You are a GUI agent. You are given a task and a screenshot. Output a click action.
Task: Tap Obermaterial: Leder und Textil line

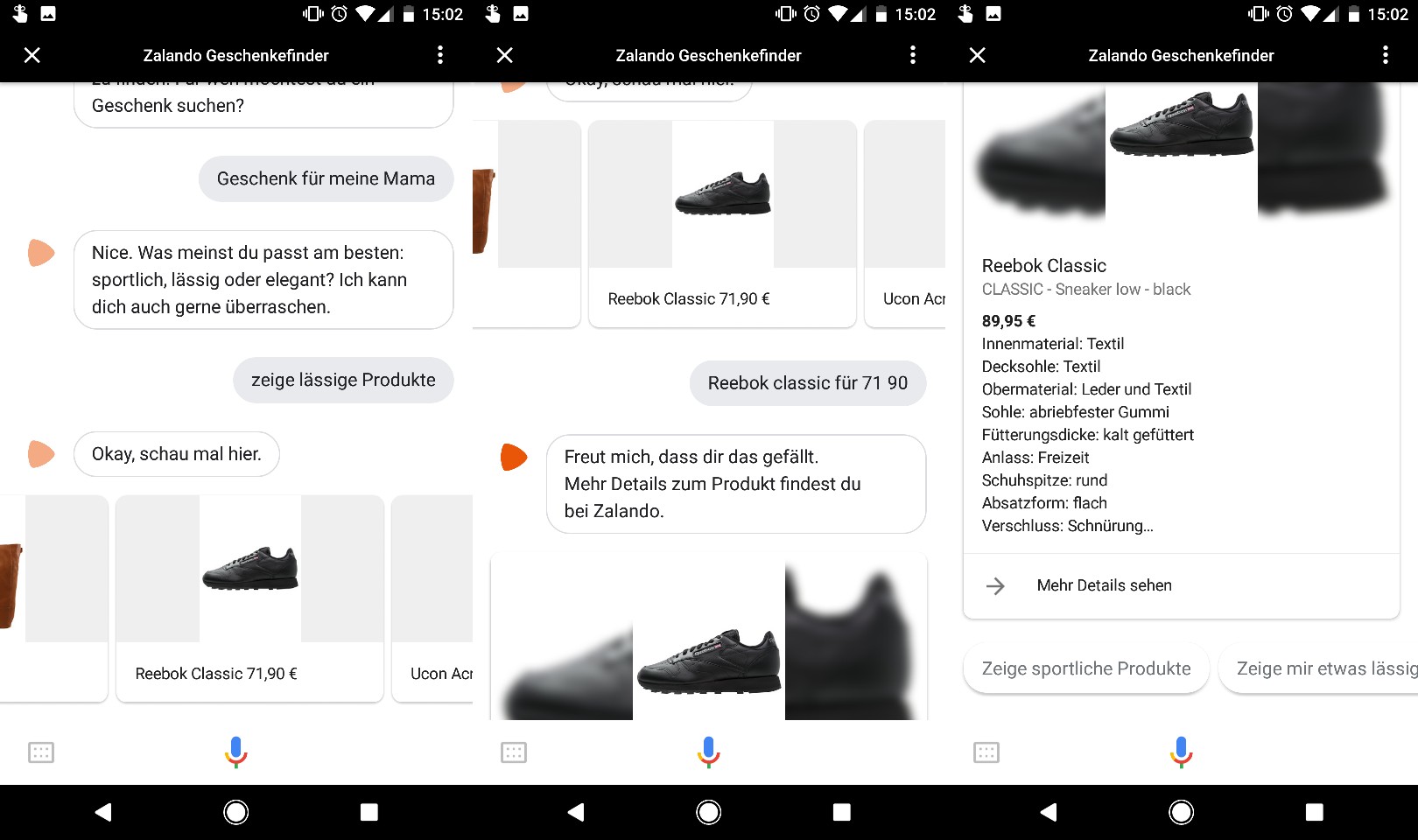[x=1086, y=389]
